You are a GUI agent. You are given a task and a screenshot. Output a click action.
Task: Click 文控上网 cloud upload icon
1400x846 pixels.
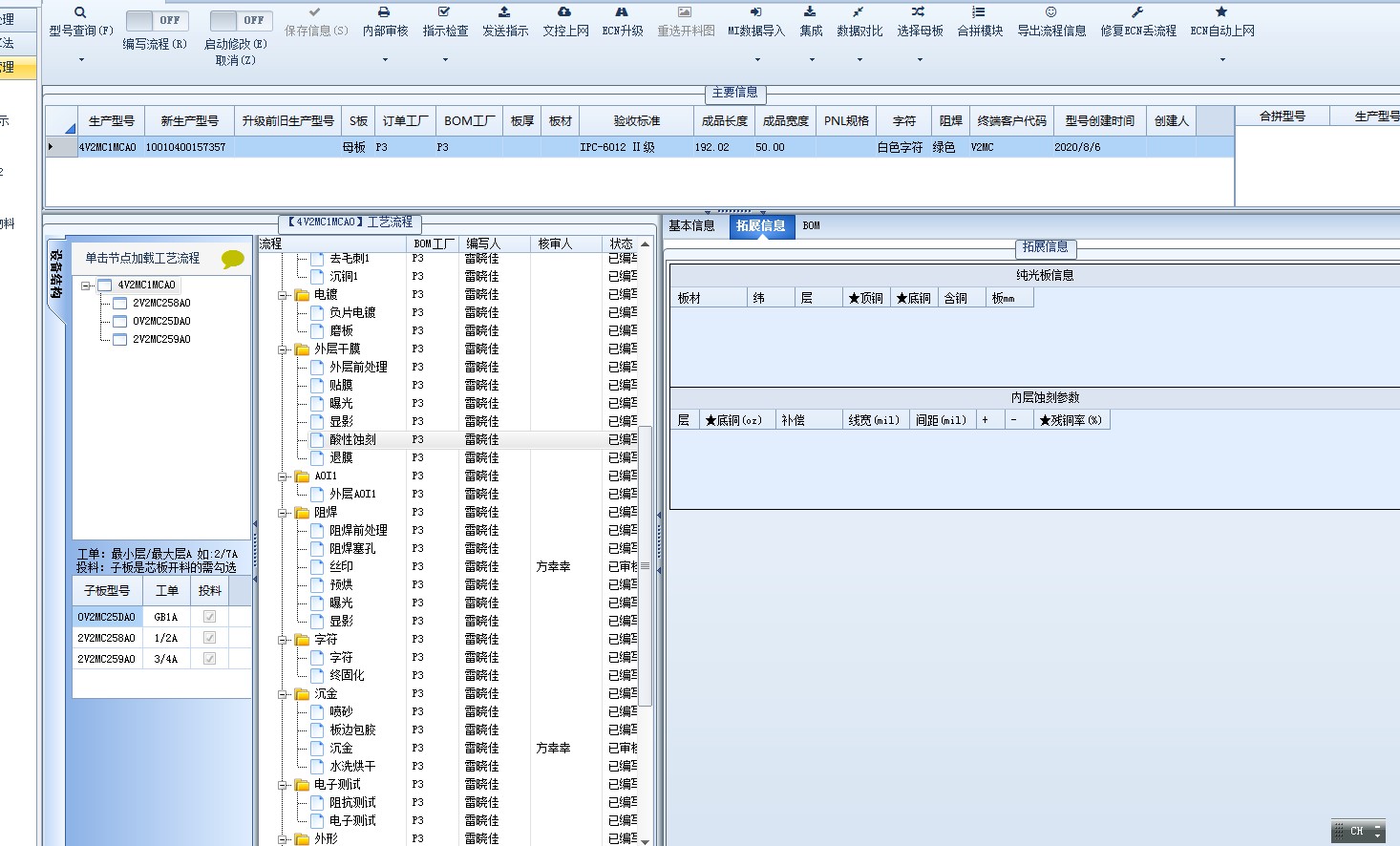(564, 12)
